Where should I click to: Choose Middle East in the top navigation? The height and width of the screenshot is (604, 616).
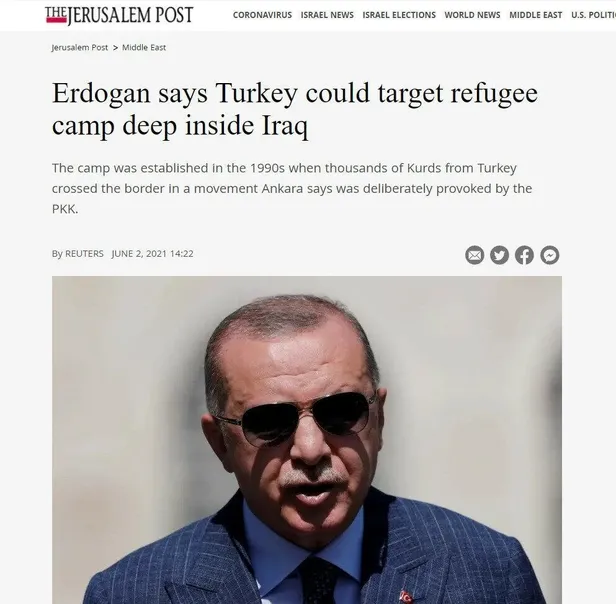tap(535, 15)
